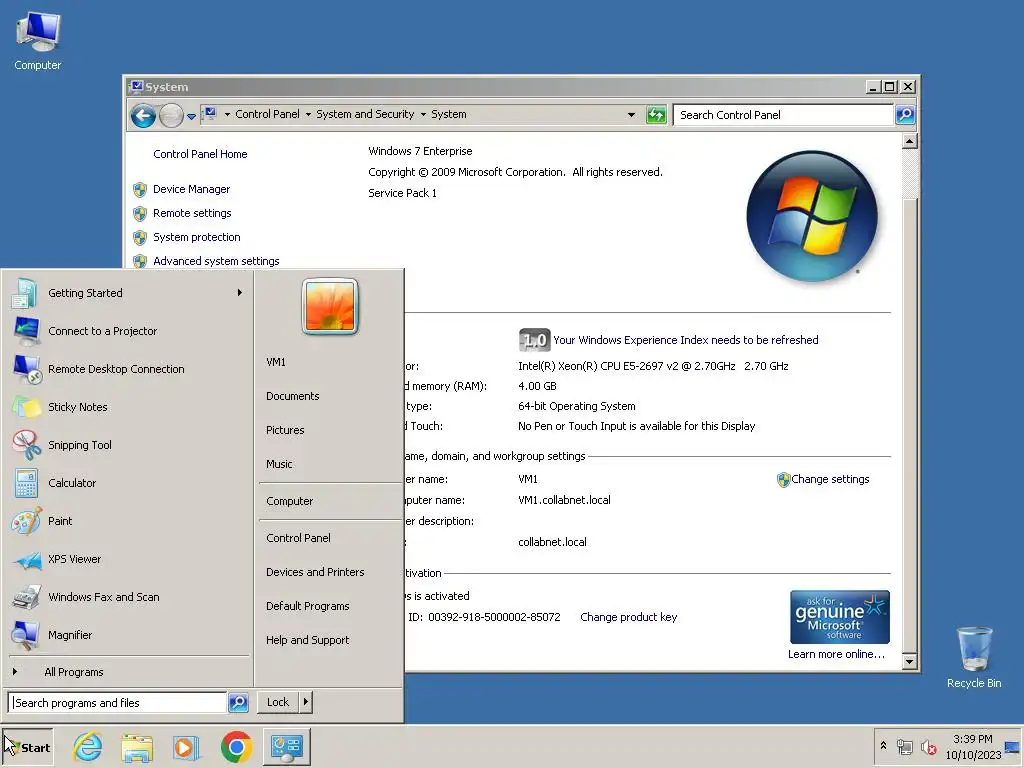
Task: Click System window scrollbar up arrow
Action: coord(910,141)
